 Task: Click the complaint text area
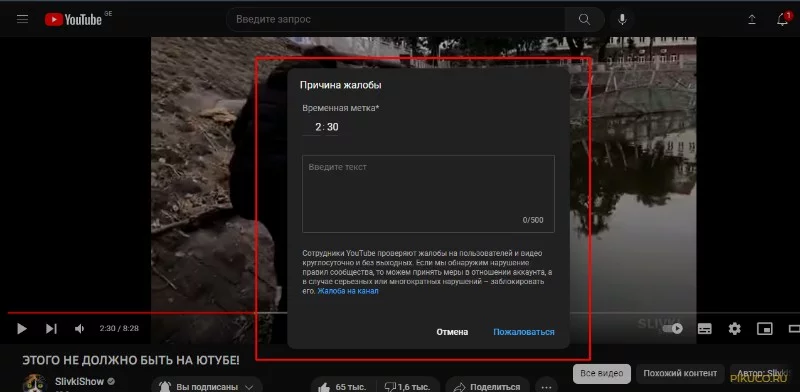(428, 194)
